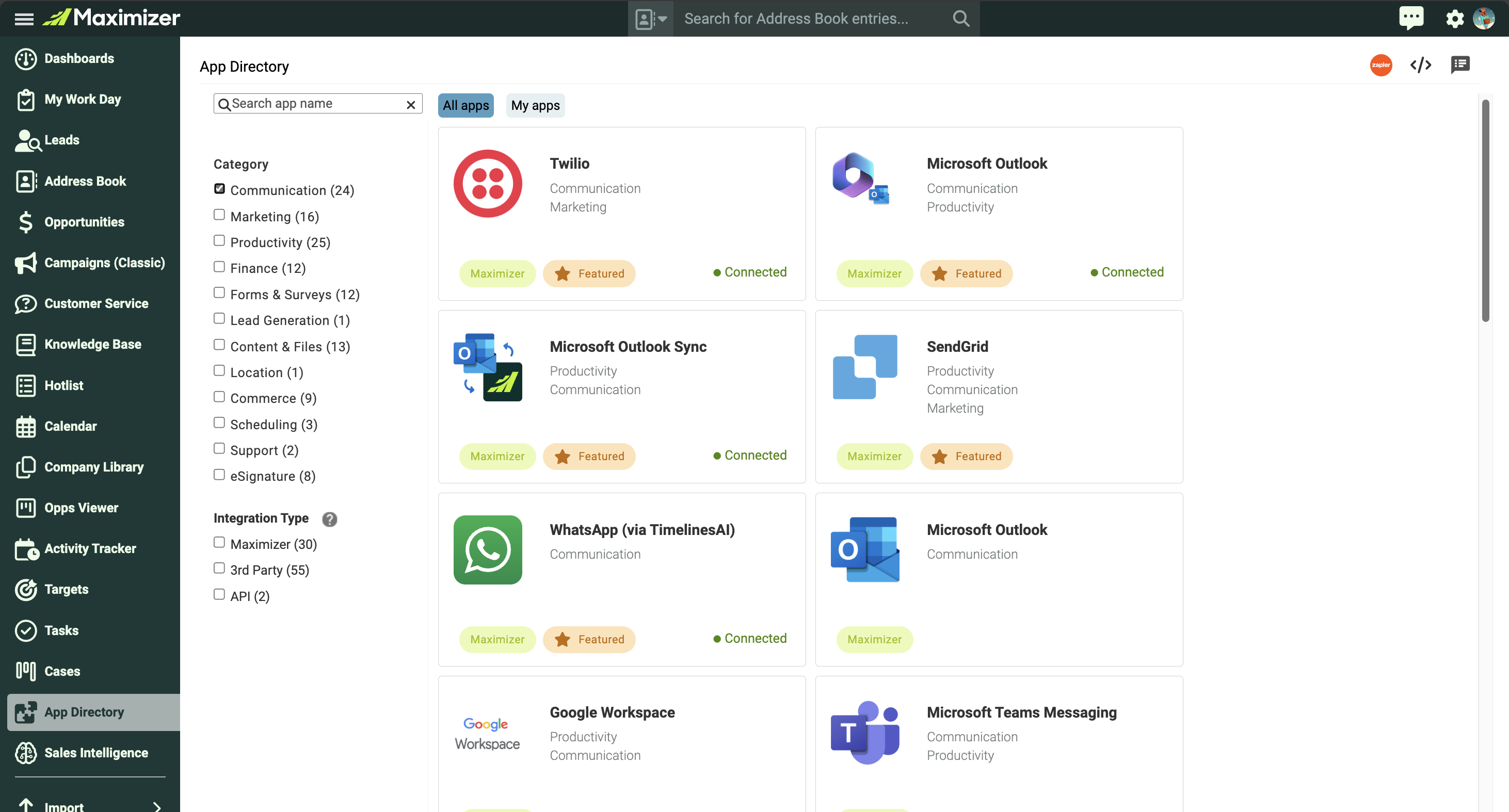
Task: Click the Tasks checkmark icon
Action: point(26,630)
